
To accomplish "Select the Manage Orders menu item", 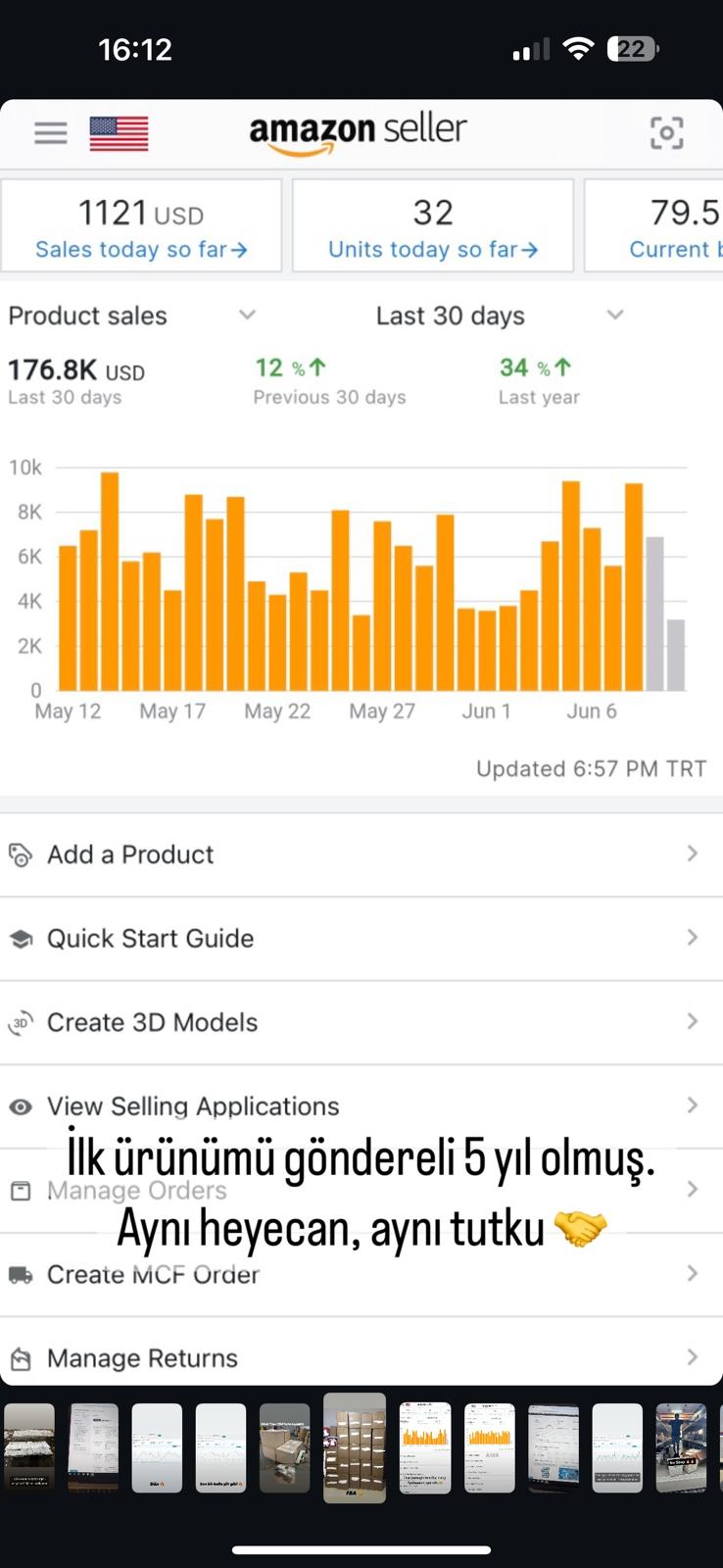I will 361,1191.
